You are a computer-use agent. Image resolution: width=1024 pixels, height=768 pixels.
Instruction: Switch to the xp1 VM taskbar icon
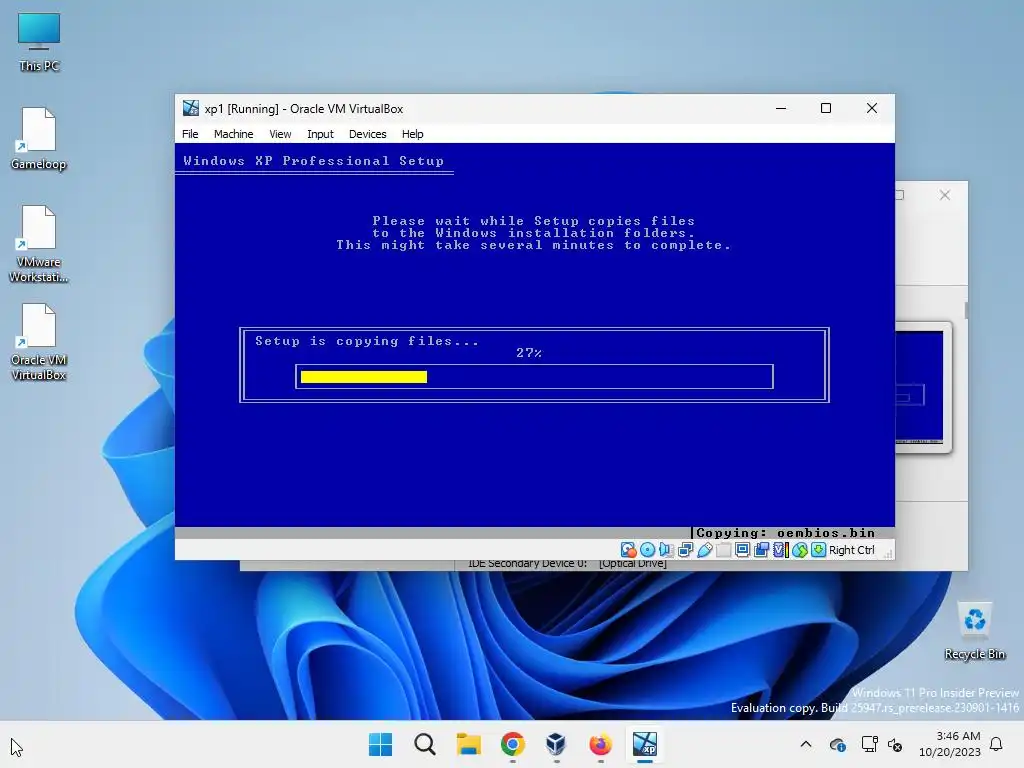[x=645, y=744]
